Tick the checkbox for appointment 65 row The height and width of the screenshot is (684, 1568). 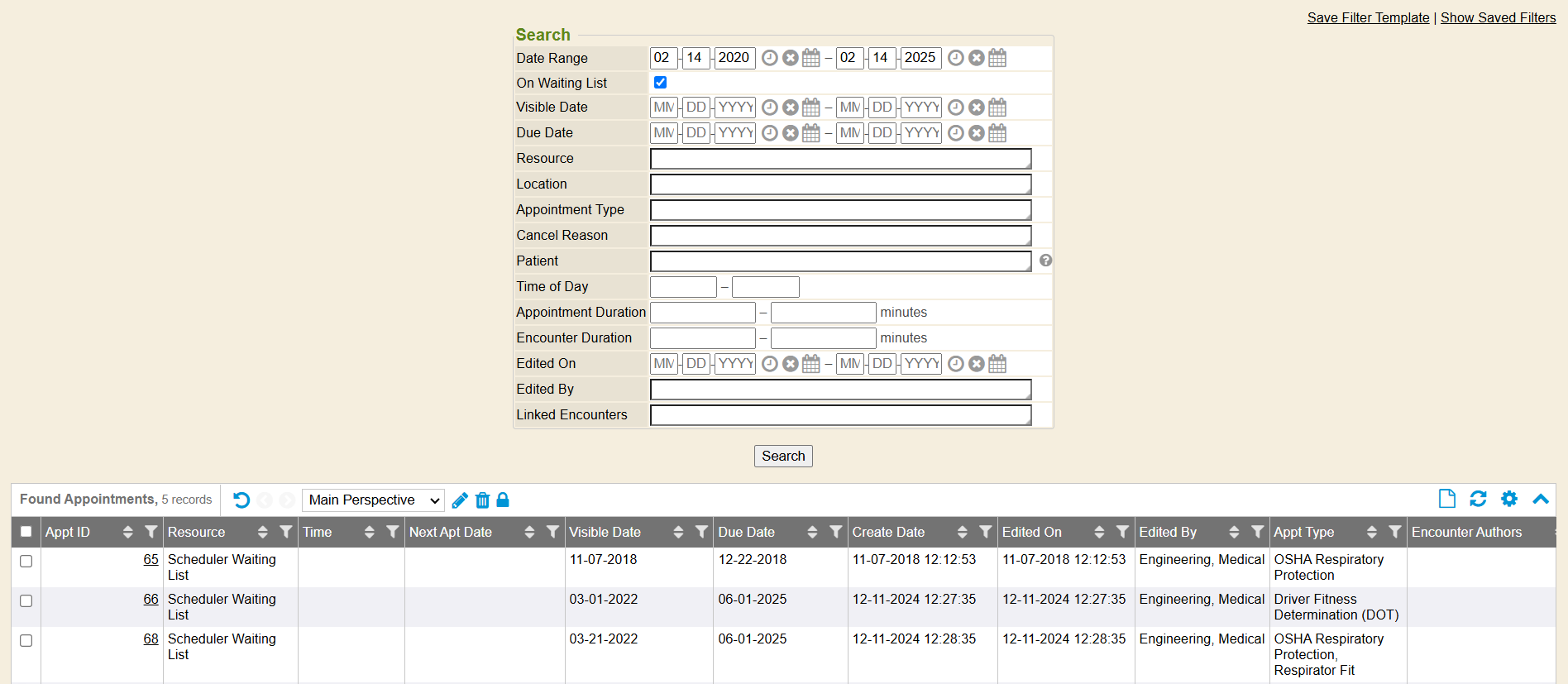pyautogui.click(x=26, y=562)
